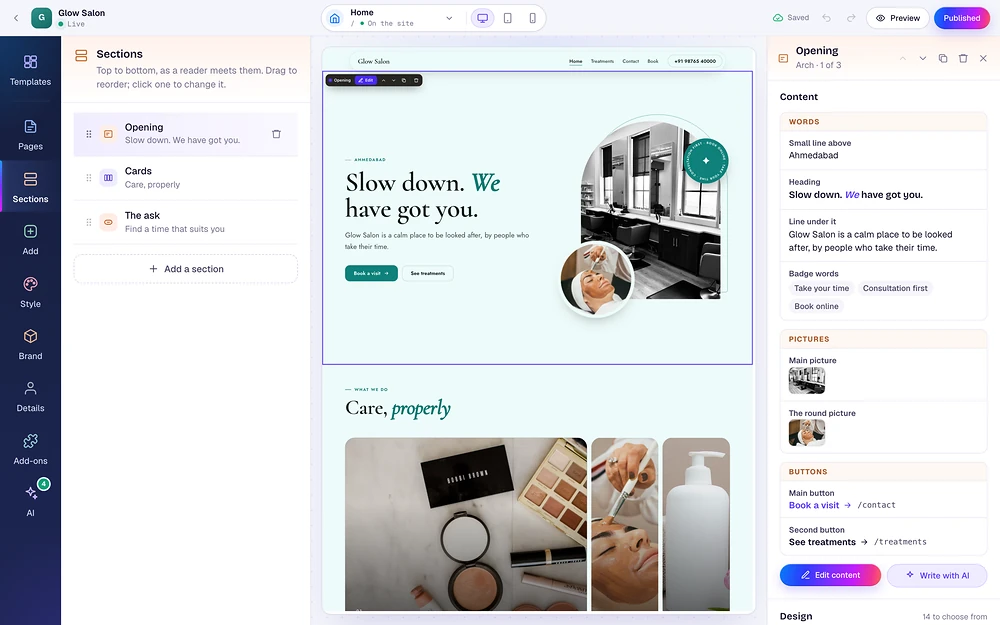Switch to the Sections tab in the sidebar
The width and height of the screenshot is (1000, 625).
click(30, 188)
